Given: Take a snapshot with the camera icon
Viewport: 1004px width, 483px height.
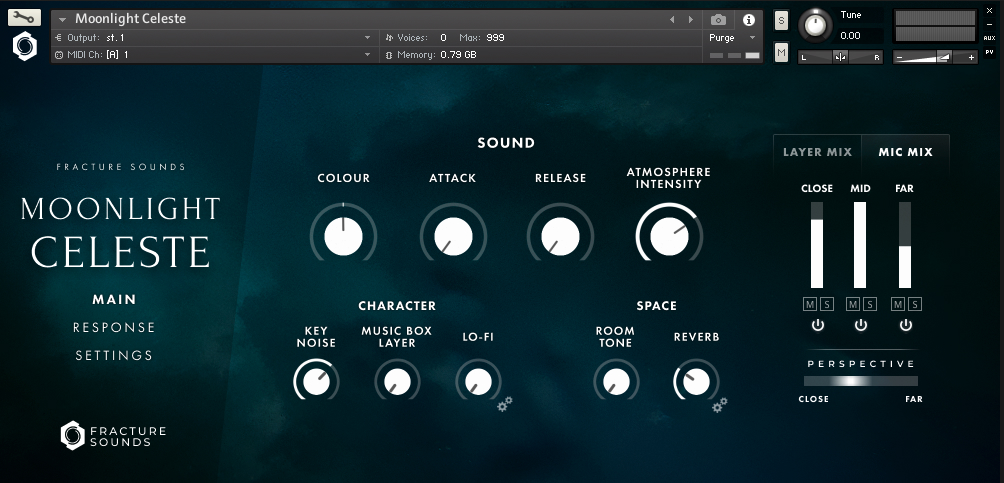Looking at the screenshot, I should pyautogui.click(x=718, y=20).
